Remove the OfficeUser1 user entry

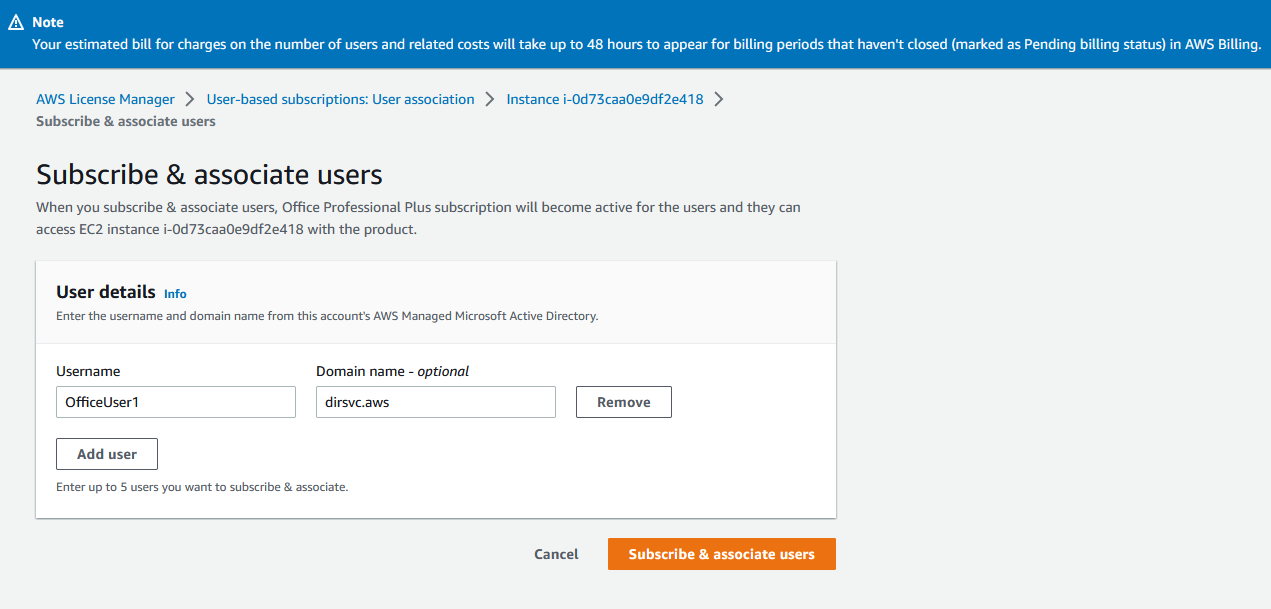click(623, 401)
